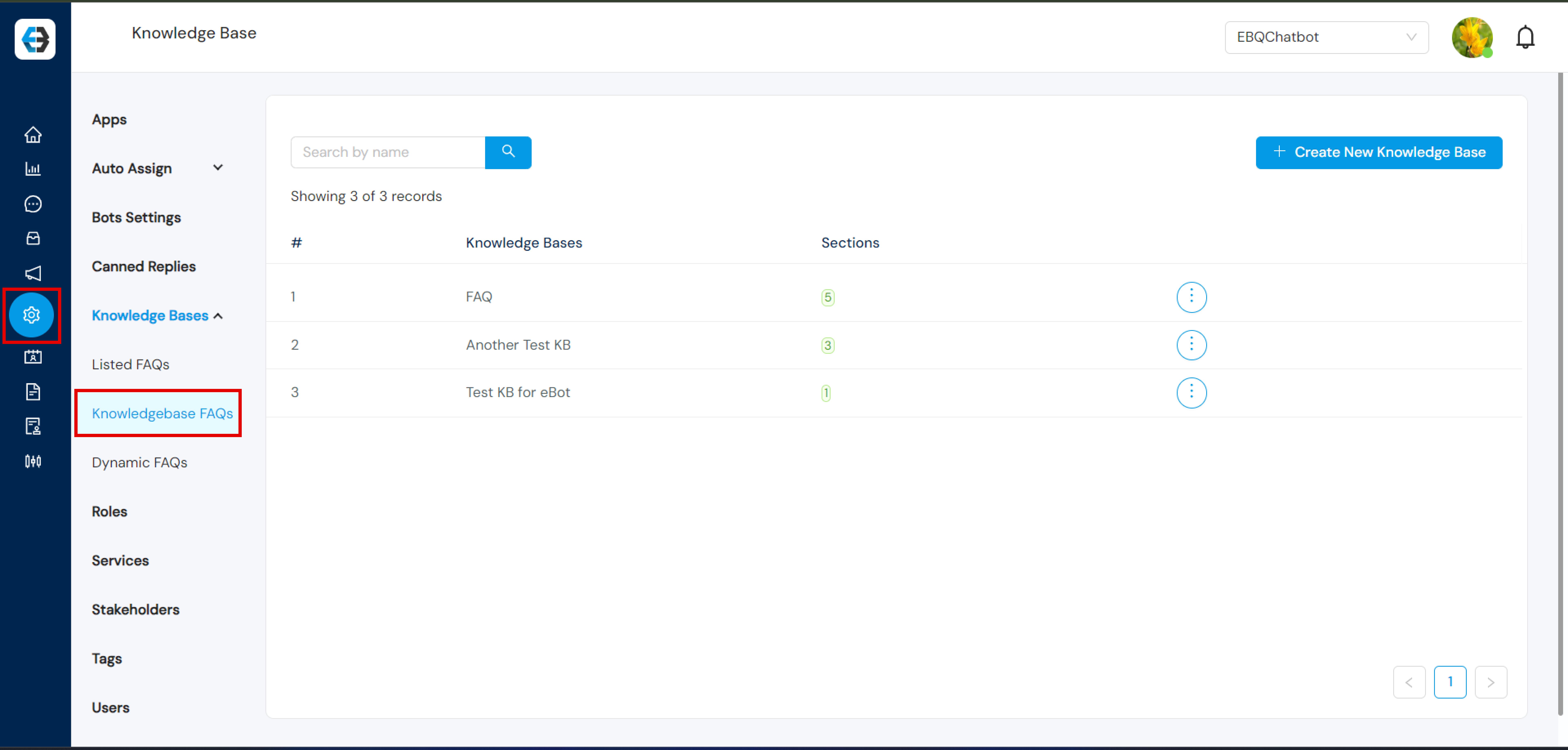Image resolution: width=1568 pixels, height=750 pixels.
Task: Open three-dot menu for Test KB for eBot
Action: click(x=1191, y=393)
